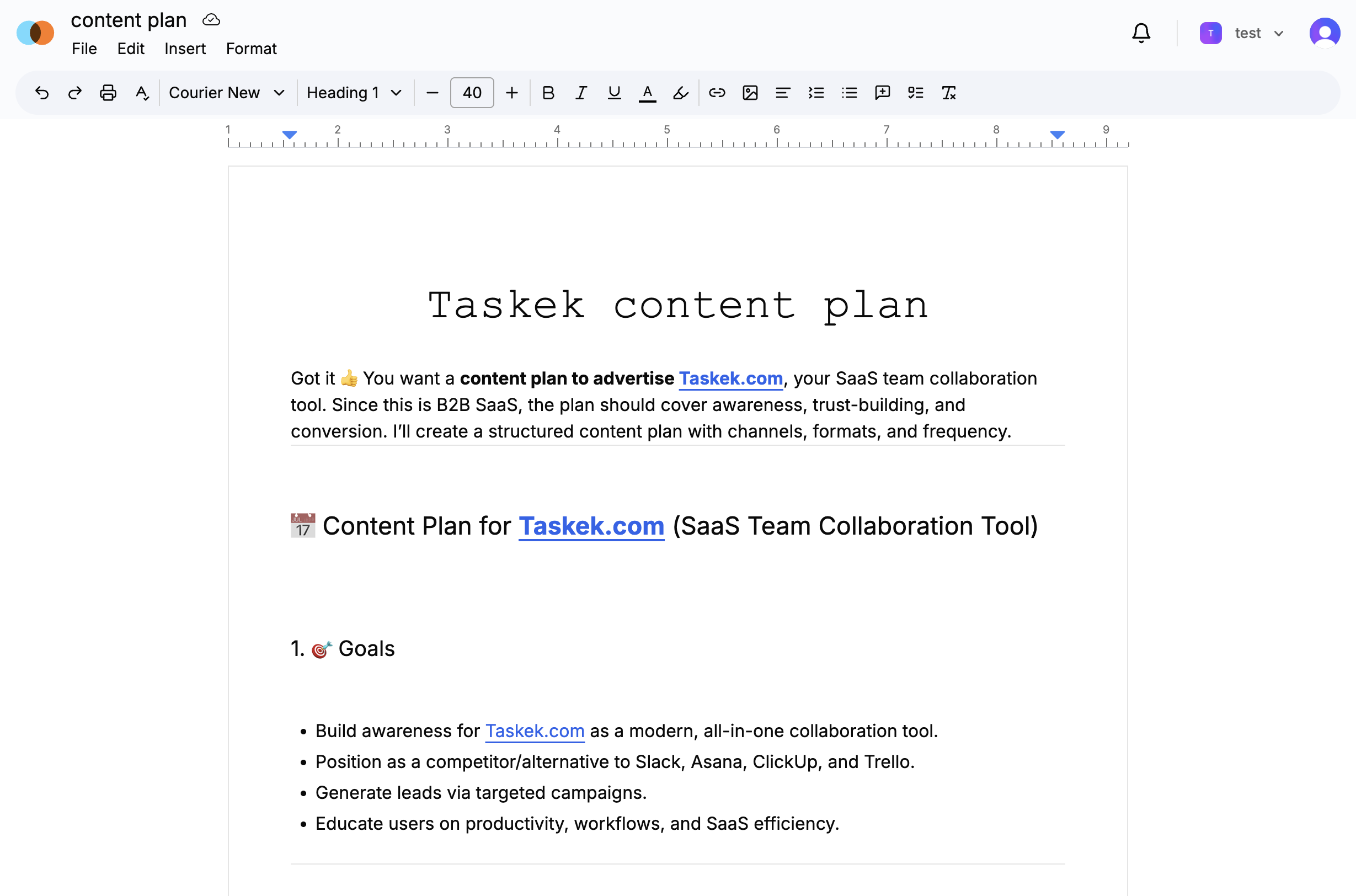Screen dimensions: 1356x896
Task: Click the font size input field
Action: [472, 93]
